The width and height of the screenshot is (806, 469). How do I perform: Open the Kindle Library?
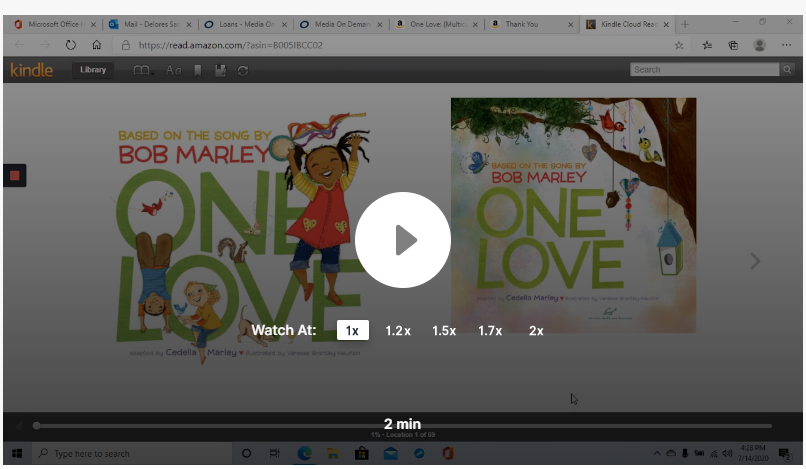click(93, 70)
